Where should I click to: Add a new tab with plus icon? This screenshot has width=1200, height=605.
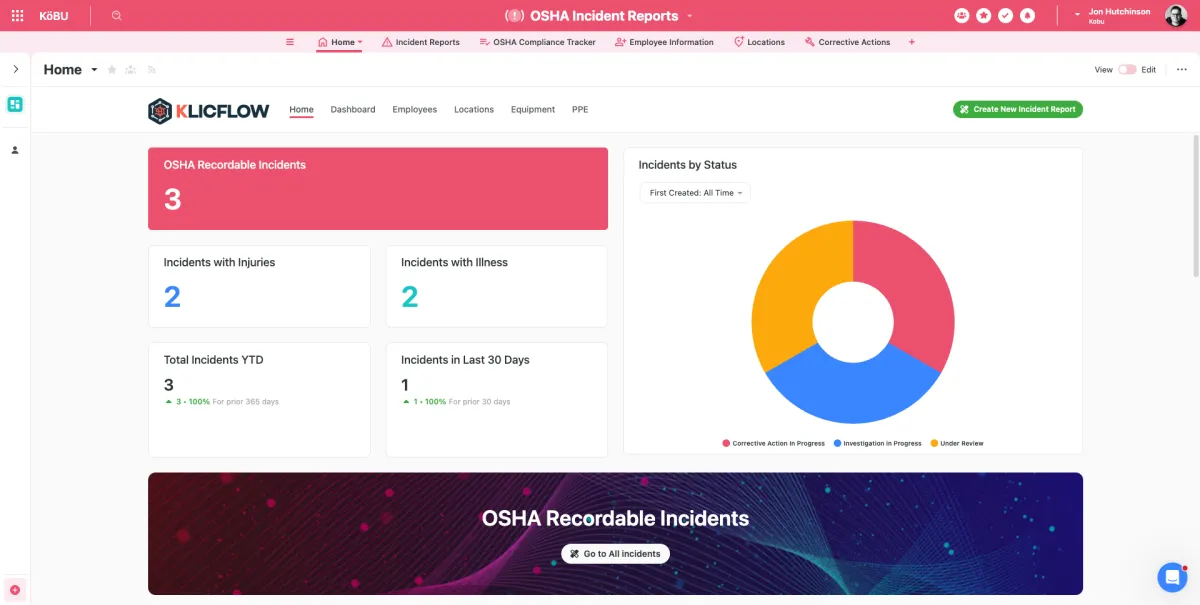[911, 42]
